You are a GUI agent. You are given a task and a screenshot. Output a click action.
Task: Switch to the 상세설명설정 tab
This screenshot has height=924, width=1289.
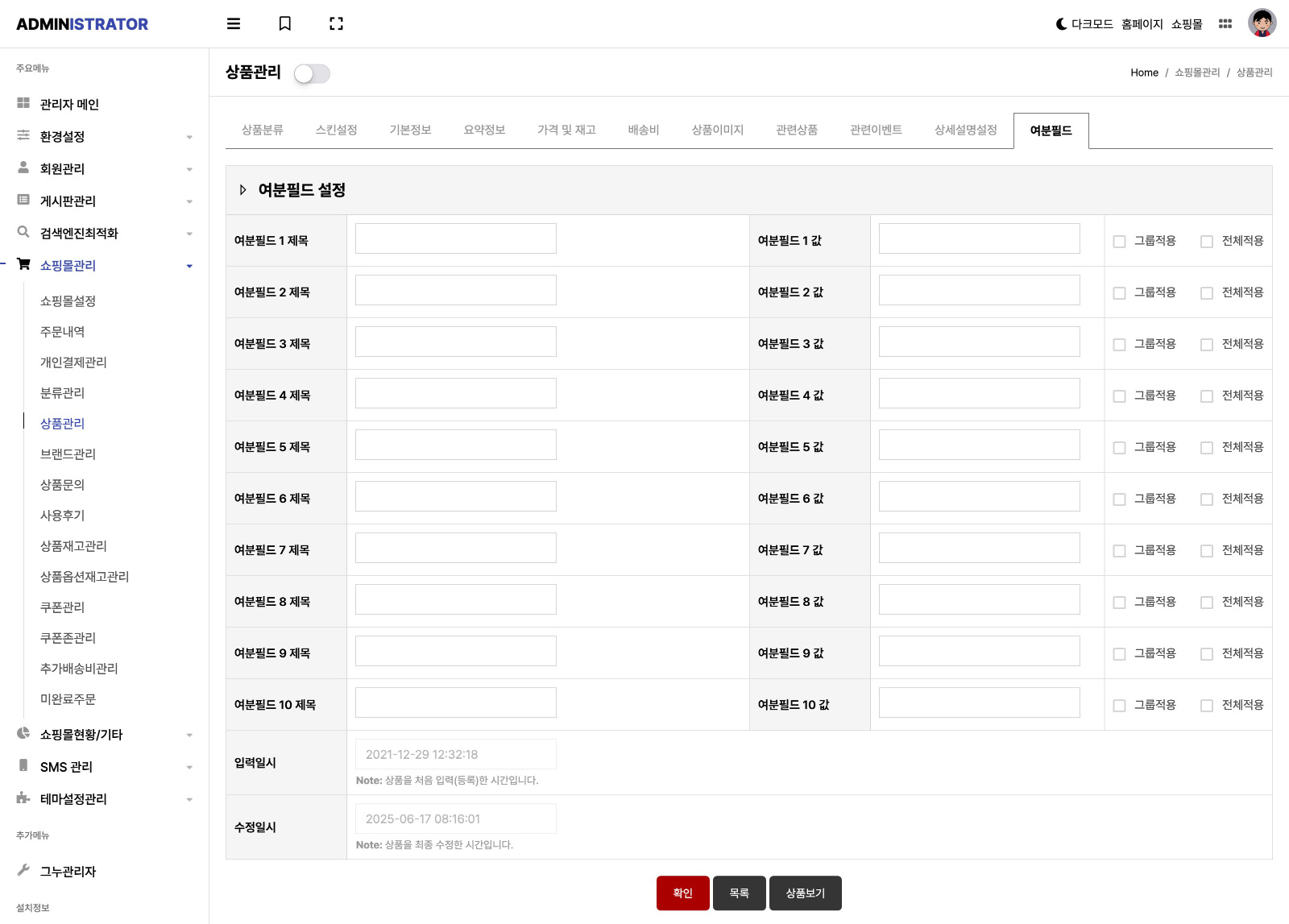point(966,130)
